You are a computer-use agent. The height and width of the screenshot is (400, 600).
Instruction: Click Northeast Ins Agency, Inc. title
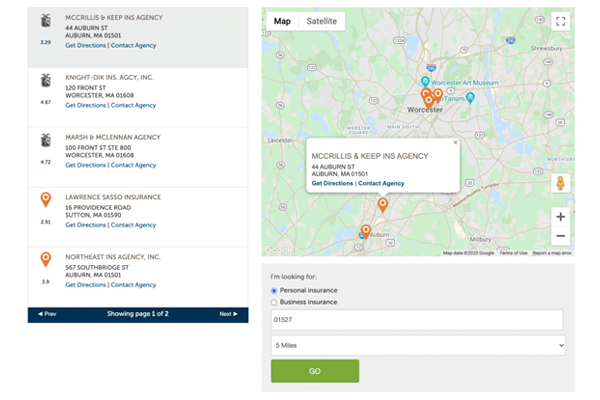click(x=113, y=257)
